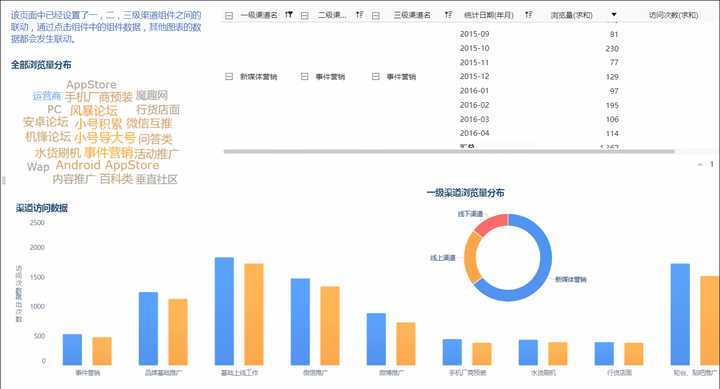This screenshot has width=720, height=389.
Task: Click 行货店面 in the word cloud
Action: [x=158, y=110]
